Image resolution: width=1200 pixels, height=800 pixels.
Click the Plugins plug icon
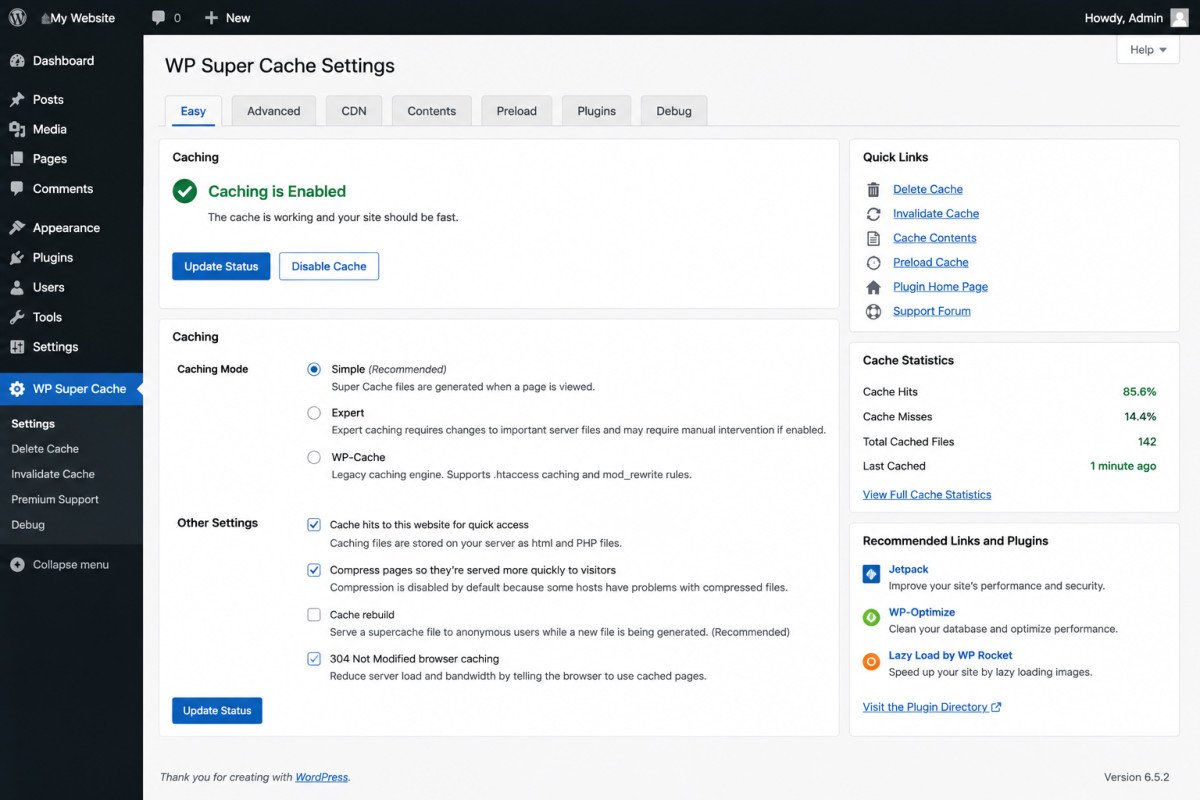pyautogui.click(x=17, y=258)
